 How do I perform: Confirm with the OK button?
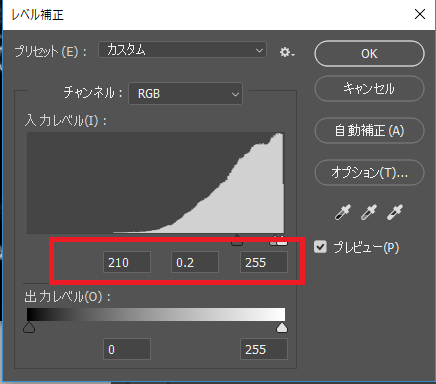coord(369,54)
